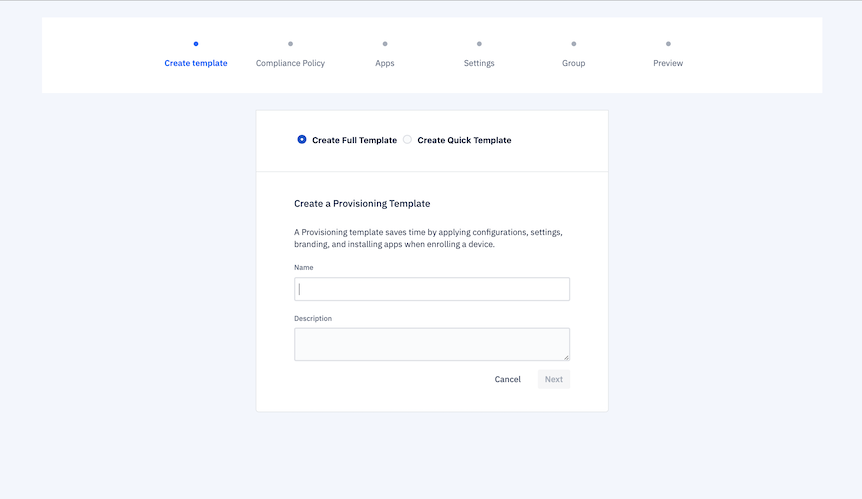Open the Compliance Policy step
The width and height of the screenshot is (862, 499).
290,63
